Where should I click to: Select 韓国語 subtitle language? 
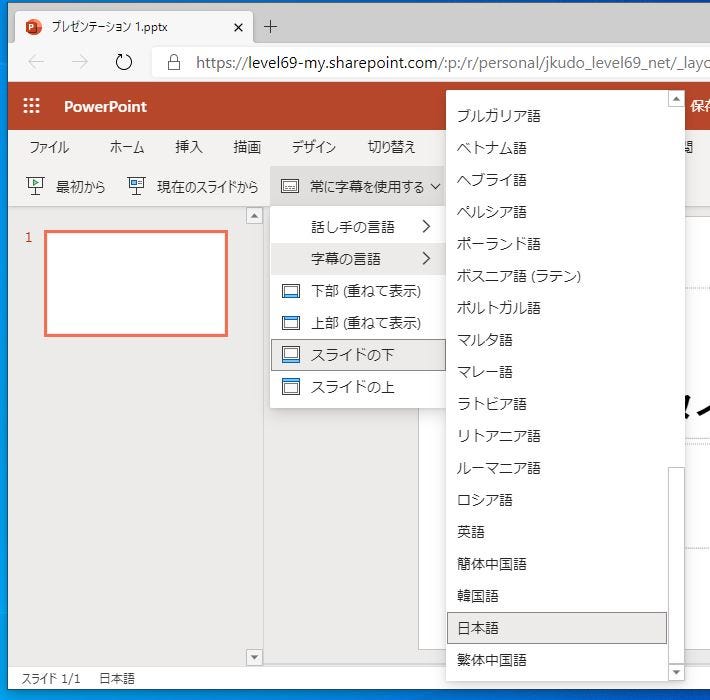(x=556, y=596)
